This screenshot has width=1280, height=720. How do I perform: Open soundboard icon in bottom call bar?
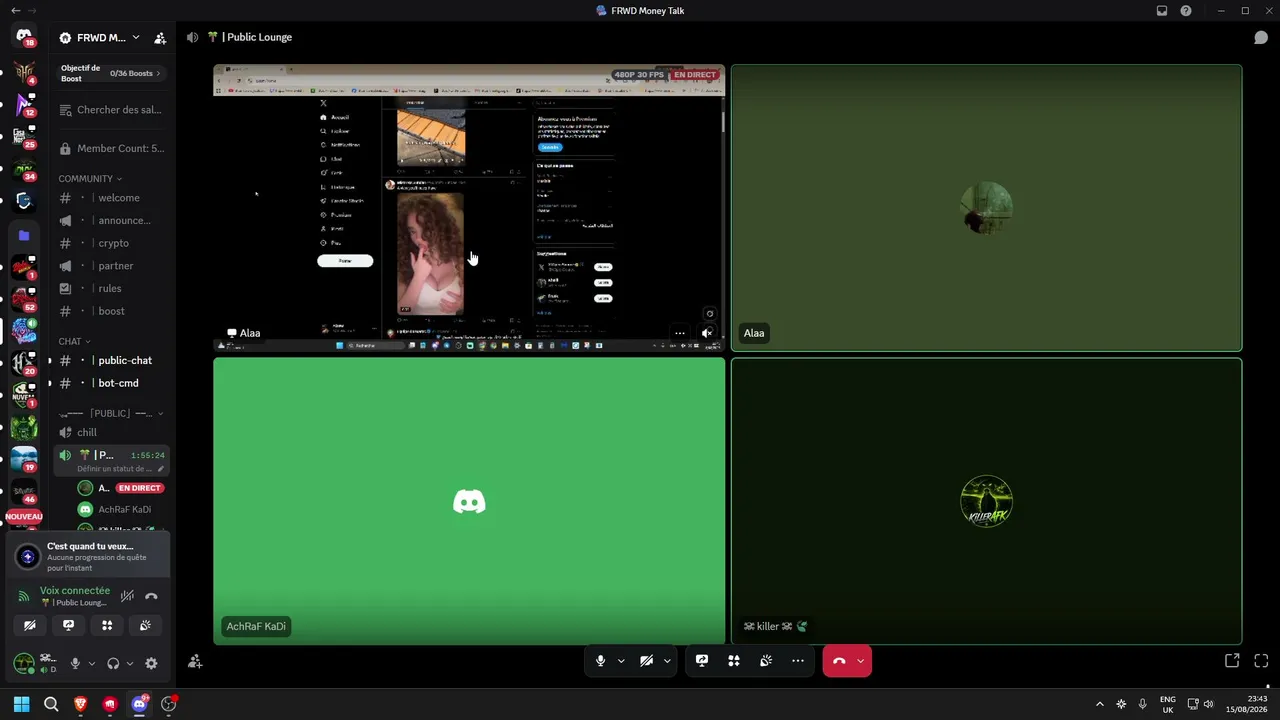pos(766,661)
